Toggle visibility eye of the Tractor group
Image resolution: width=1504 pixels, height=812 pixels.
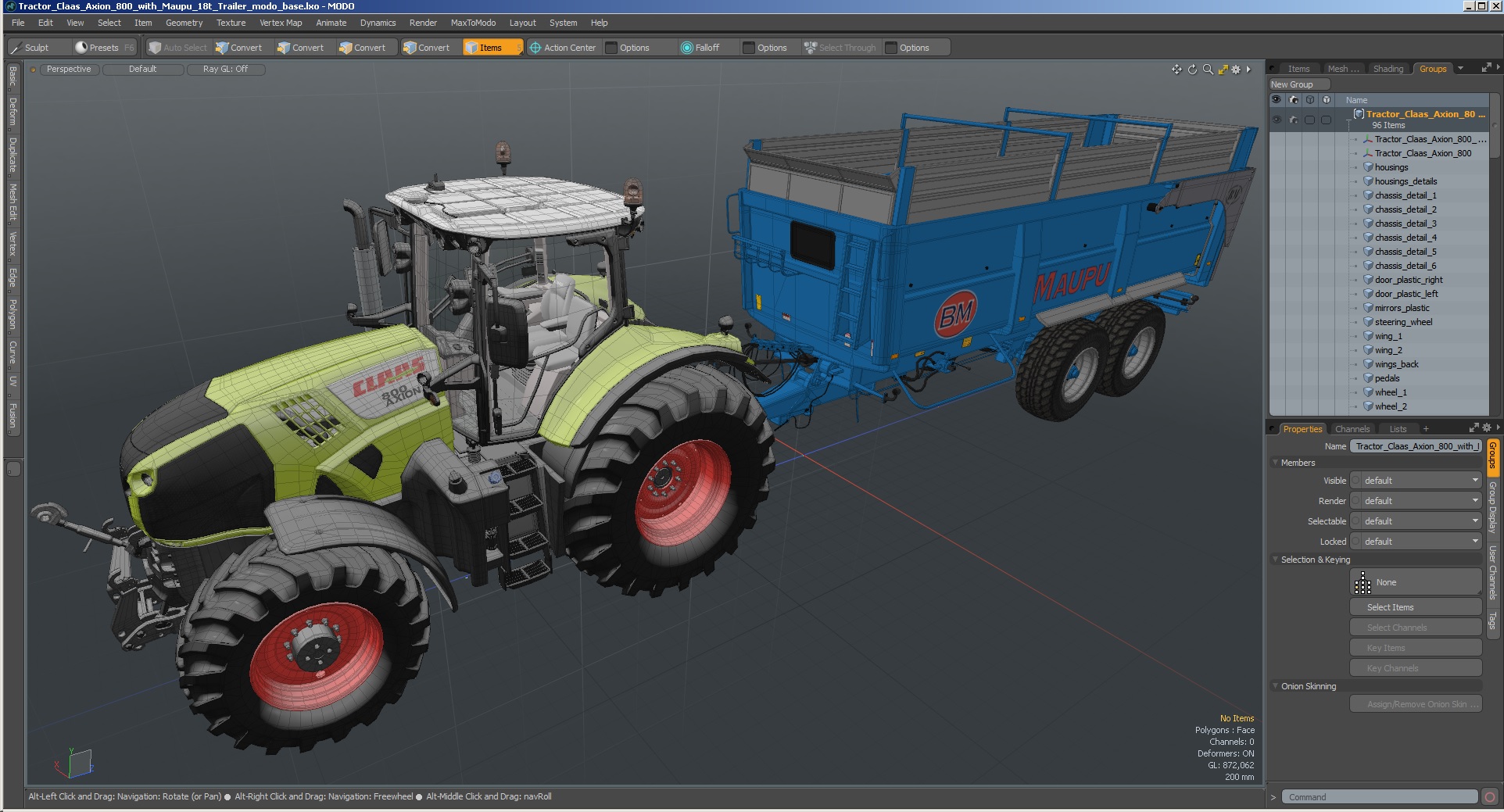click(1277, 120)
